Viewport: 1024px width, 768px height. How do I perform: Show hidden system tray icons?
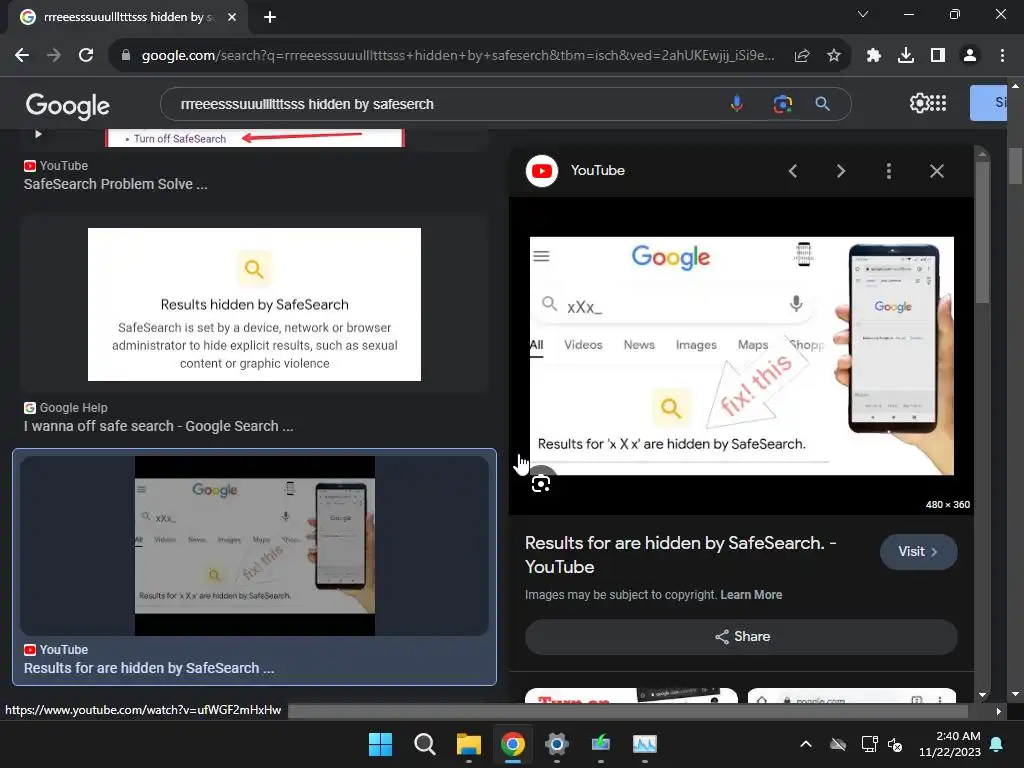806,744
